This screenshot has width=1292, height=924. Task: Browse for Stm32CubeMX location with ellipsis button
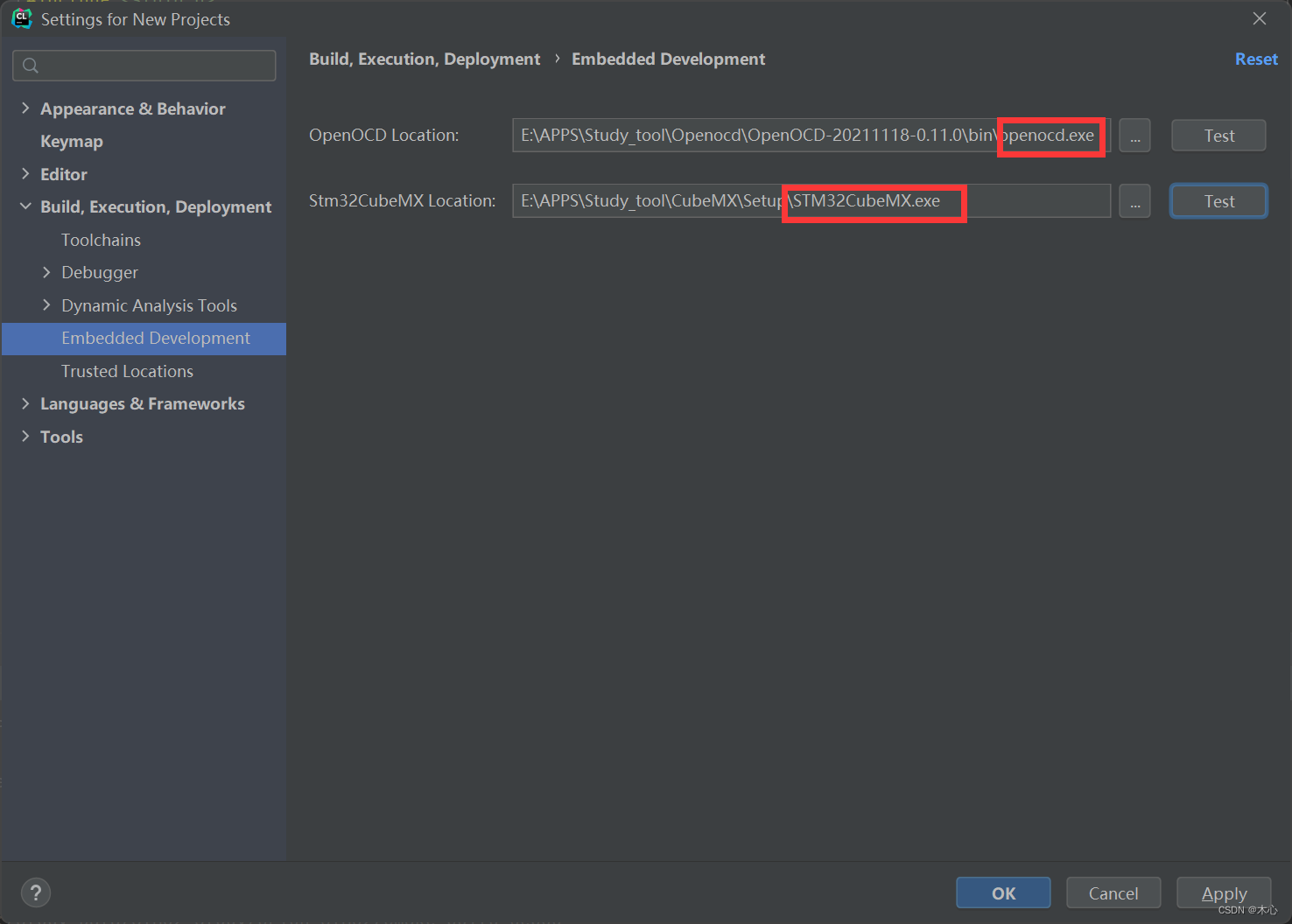(1134, 201)
